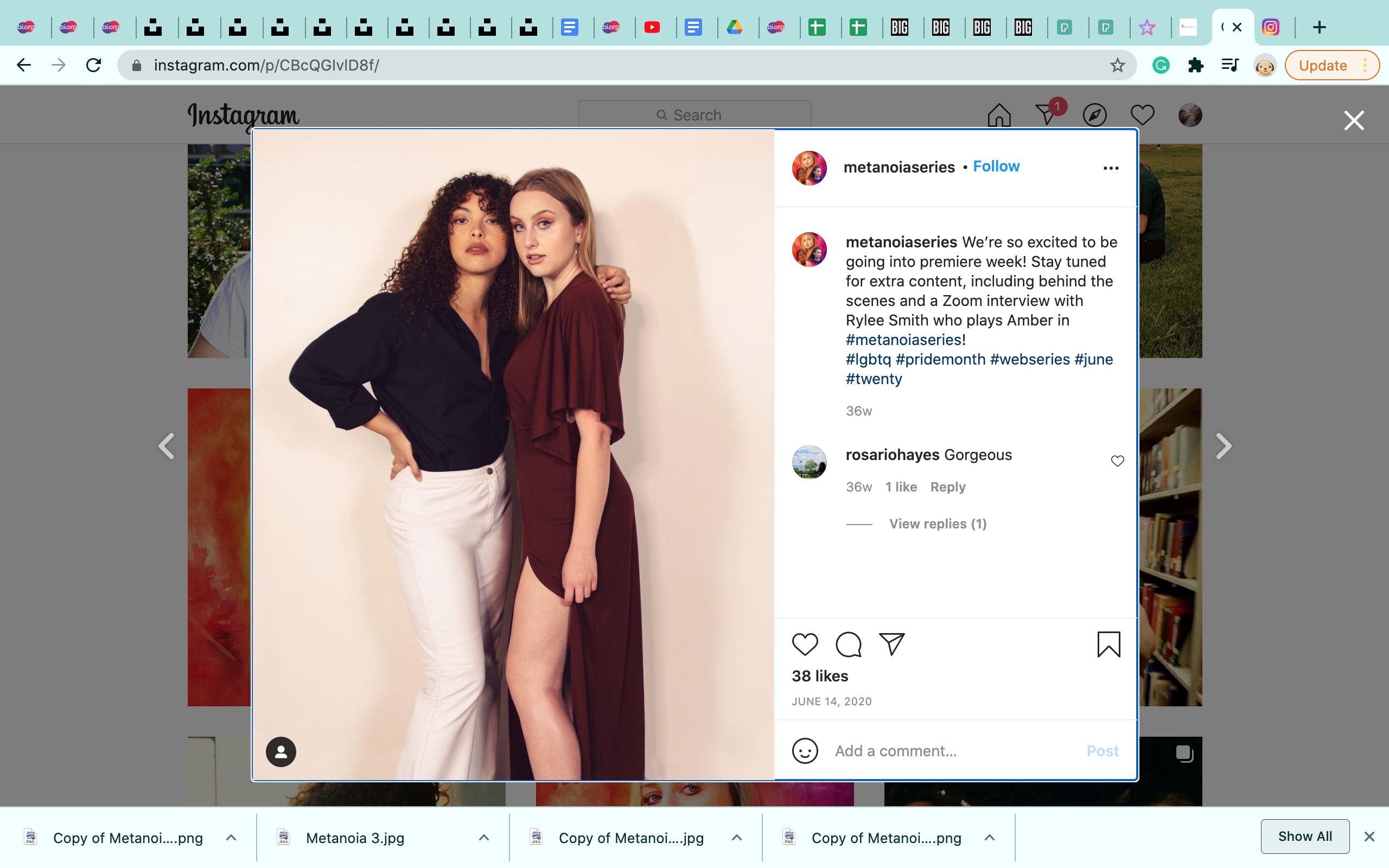Like rosariohayes' comment
This screenshot has height=868, width=1389.
click(x=1117, y=461)
